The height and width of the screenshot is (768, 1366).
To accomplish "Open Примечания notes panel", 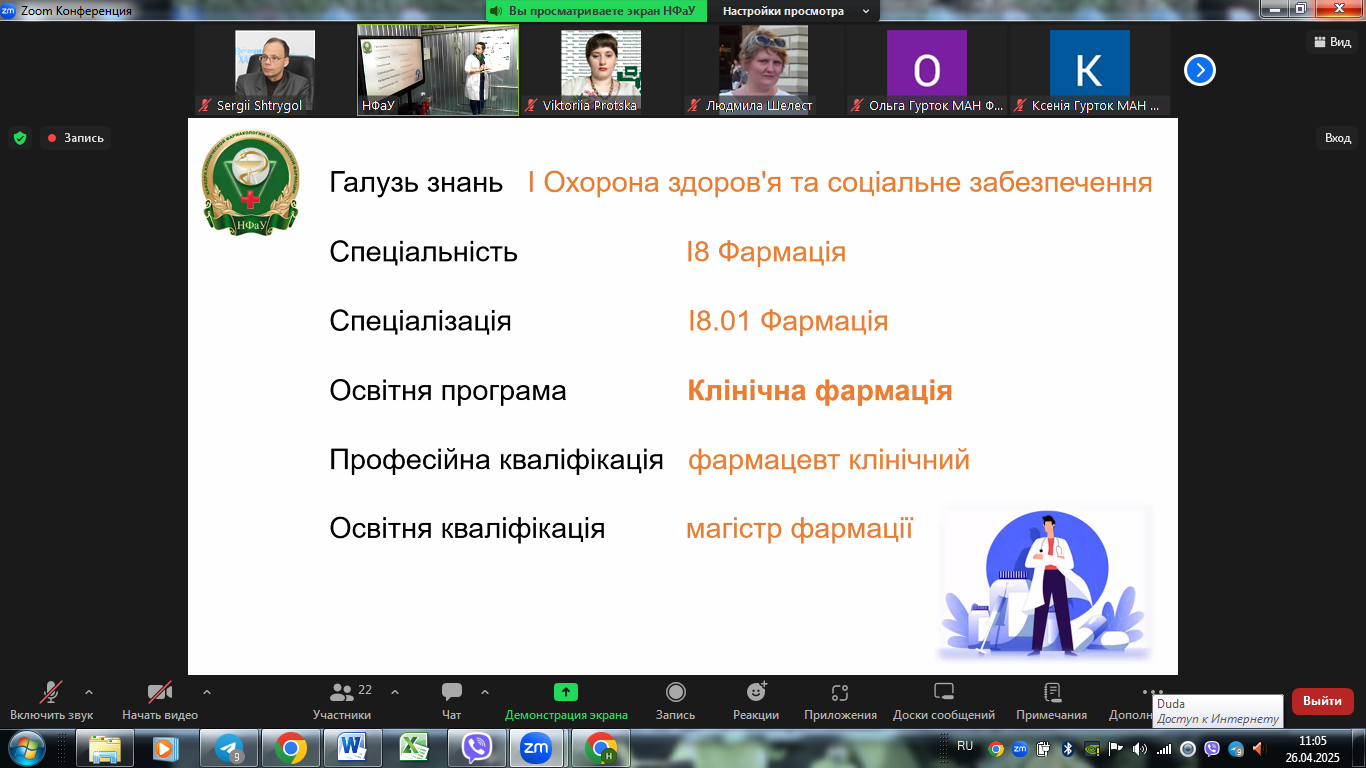I will coord(1051,701).
